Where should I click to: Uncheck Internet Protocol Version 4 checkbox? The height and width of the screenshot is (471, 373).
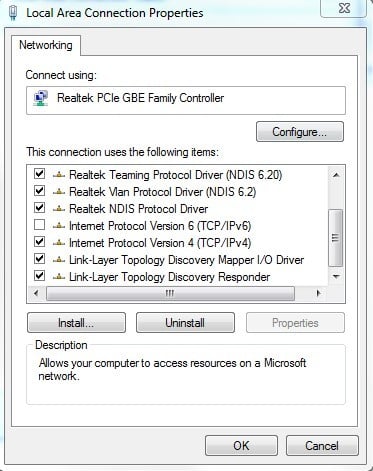point(40,241)
